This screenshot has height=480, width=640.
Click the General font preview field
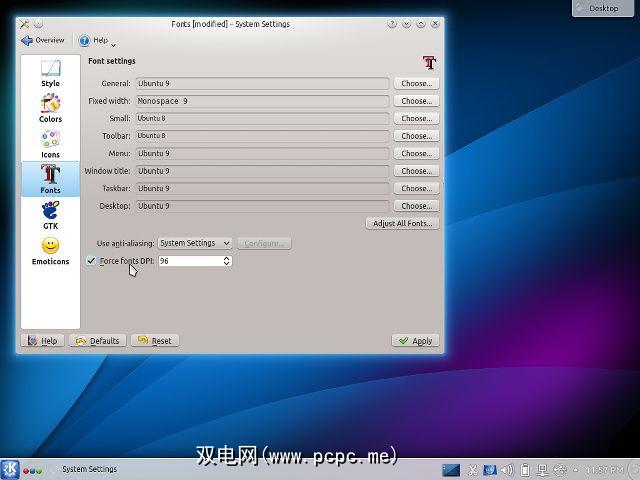click(x=262, y=83)
